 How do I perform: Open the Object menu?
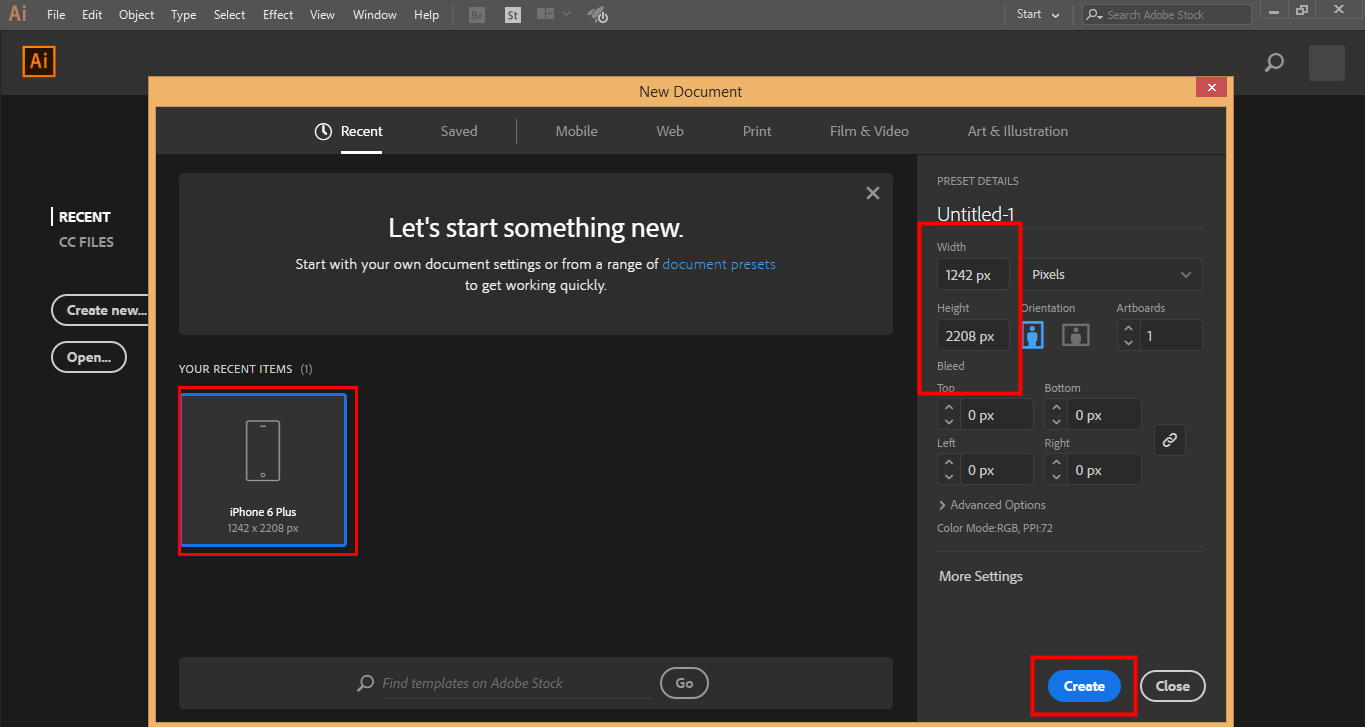click(136, 14)
